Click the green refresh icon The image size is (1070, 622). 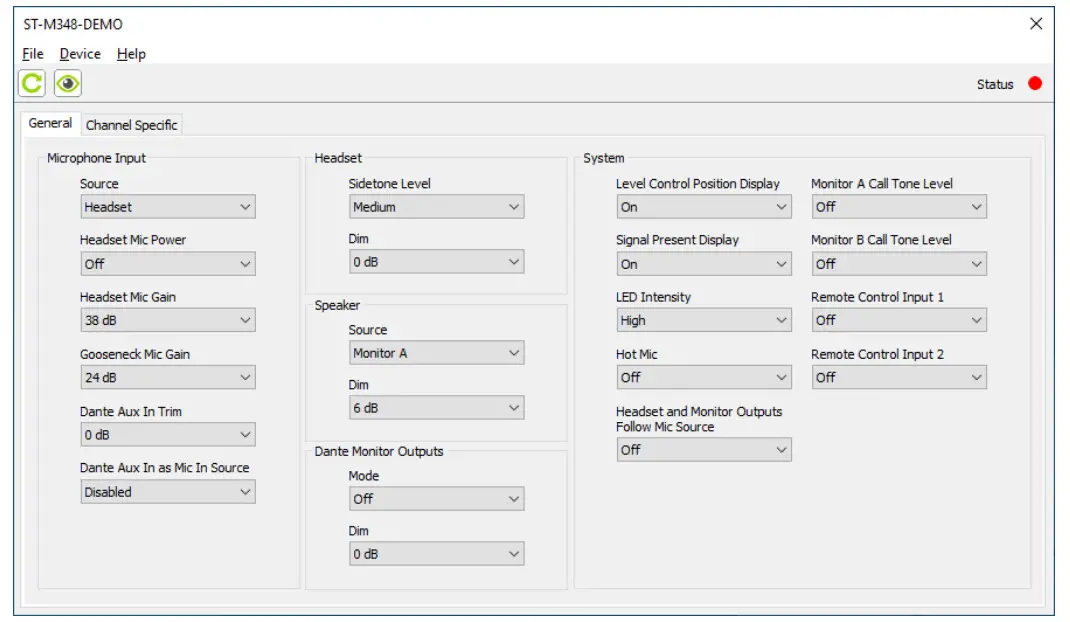click(32, 84)
